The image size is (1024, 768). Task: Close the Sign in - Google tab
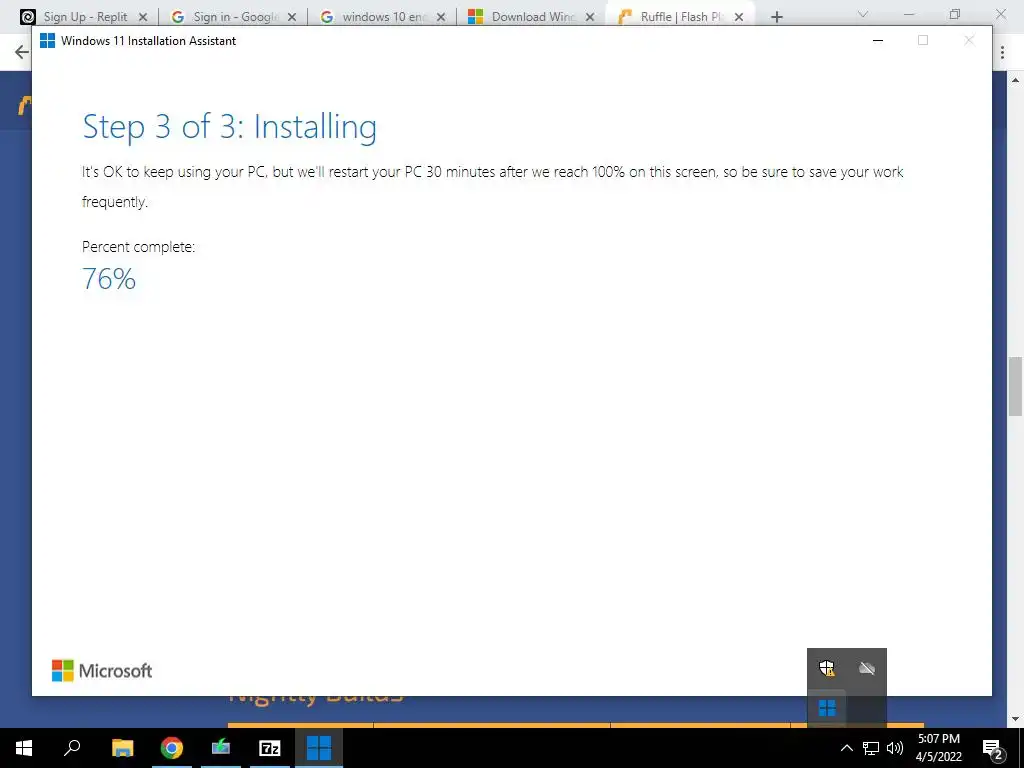292,17
